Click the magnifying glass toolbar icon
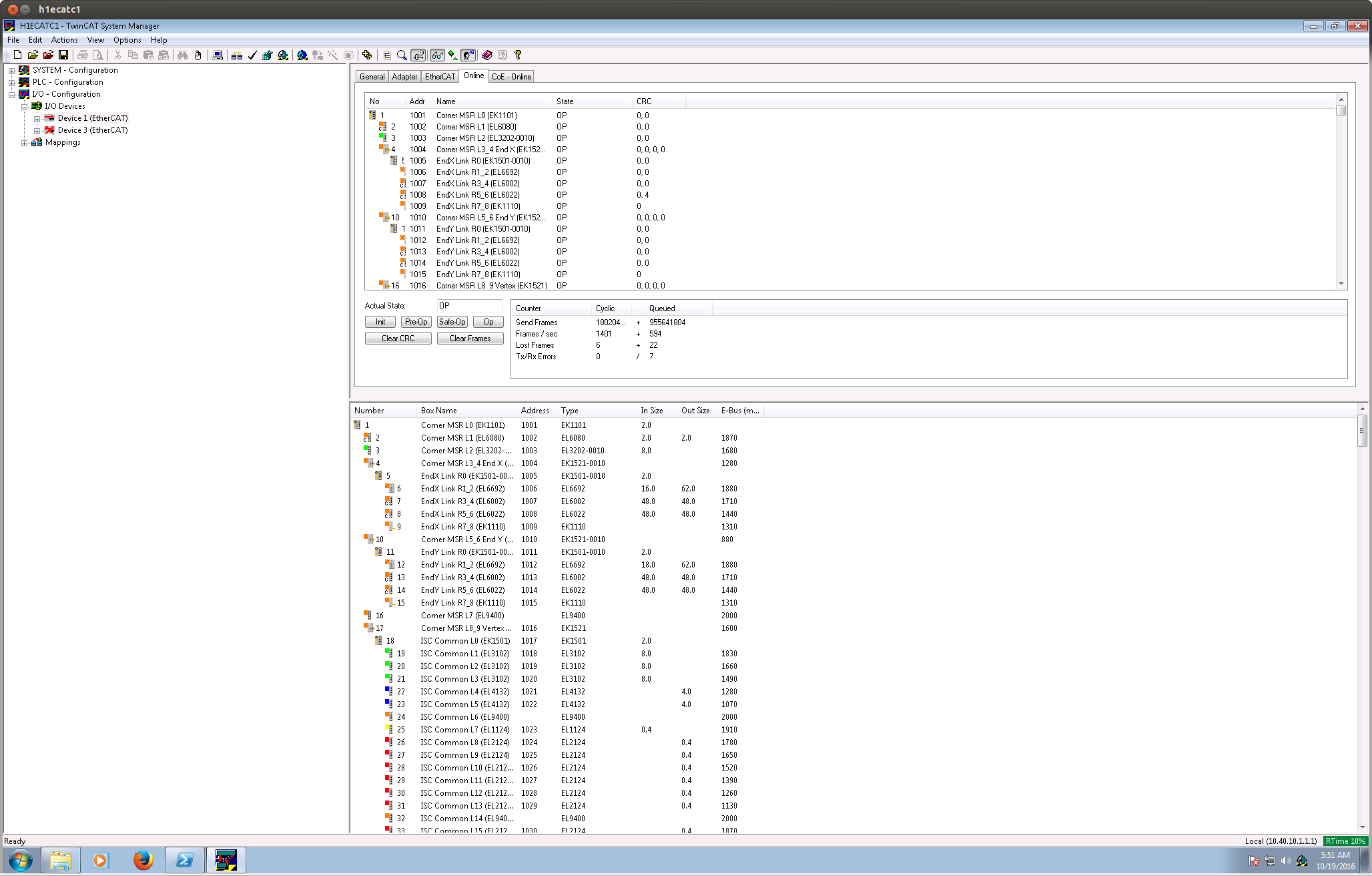The height and width of the screenshot is (876, 1372). click(402, 55)
